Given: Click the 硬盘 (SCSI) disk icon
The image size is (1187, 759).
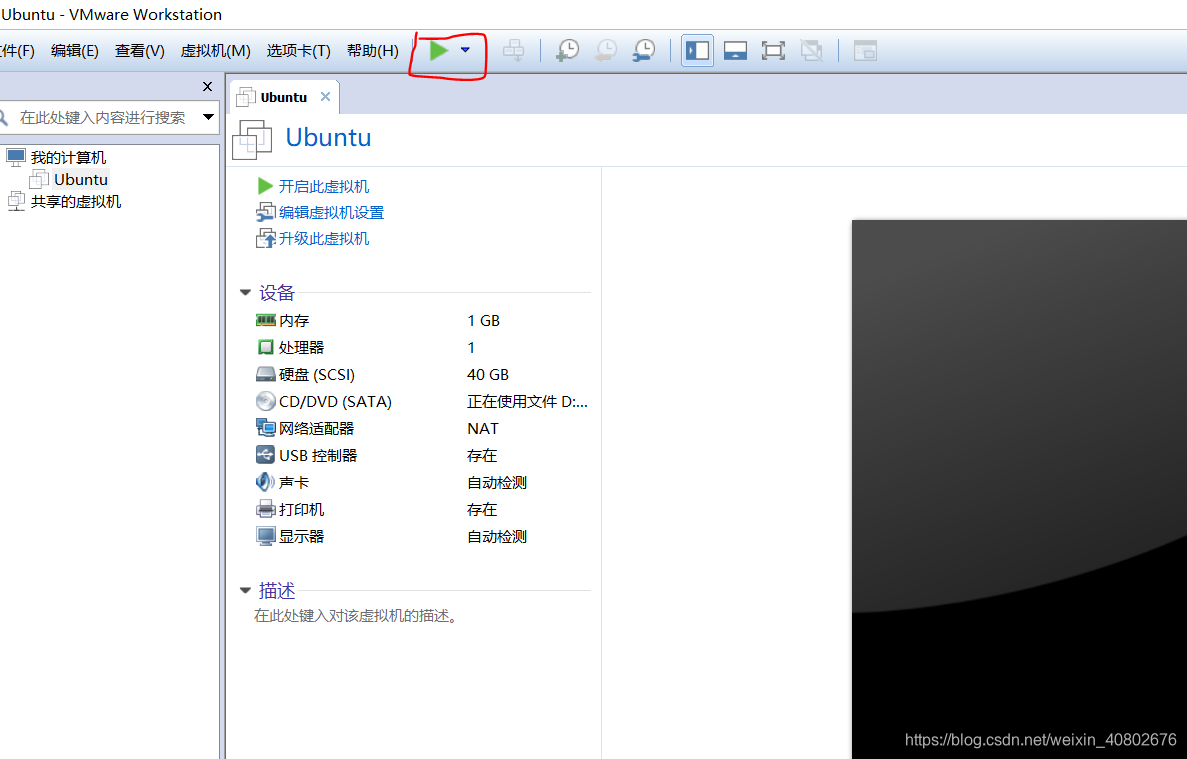Looking at the screenshot, I should click(x=266, y=375).
